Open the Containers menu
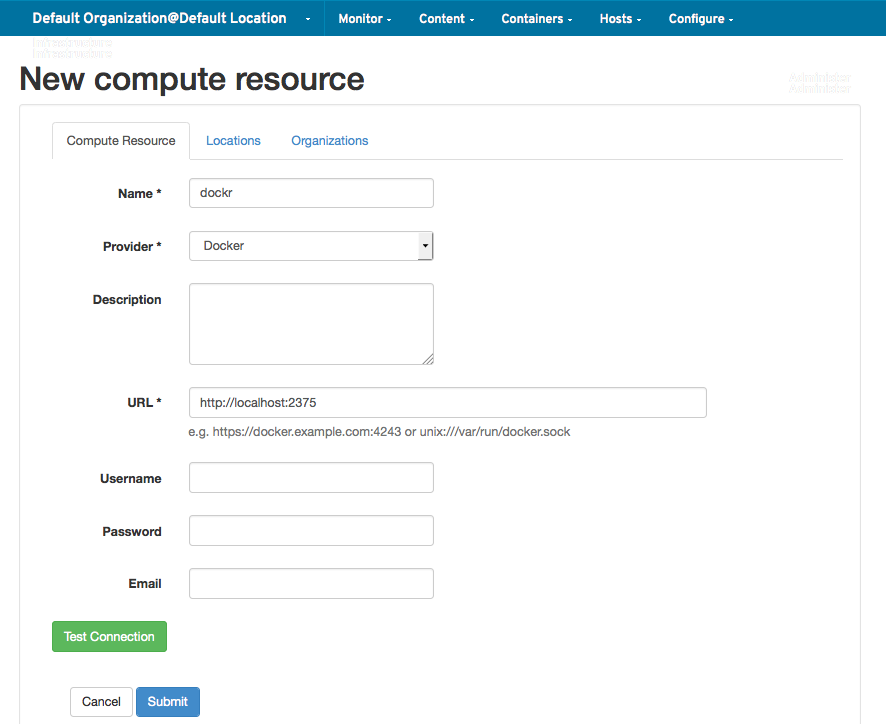Screen dimensions: 886x724 pos(534,18)
